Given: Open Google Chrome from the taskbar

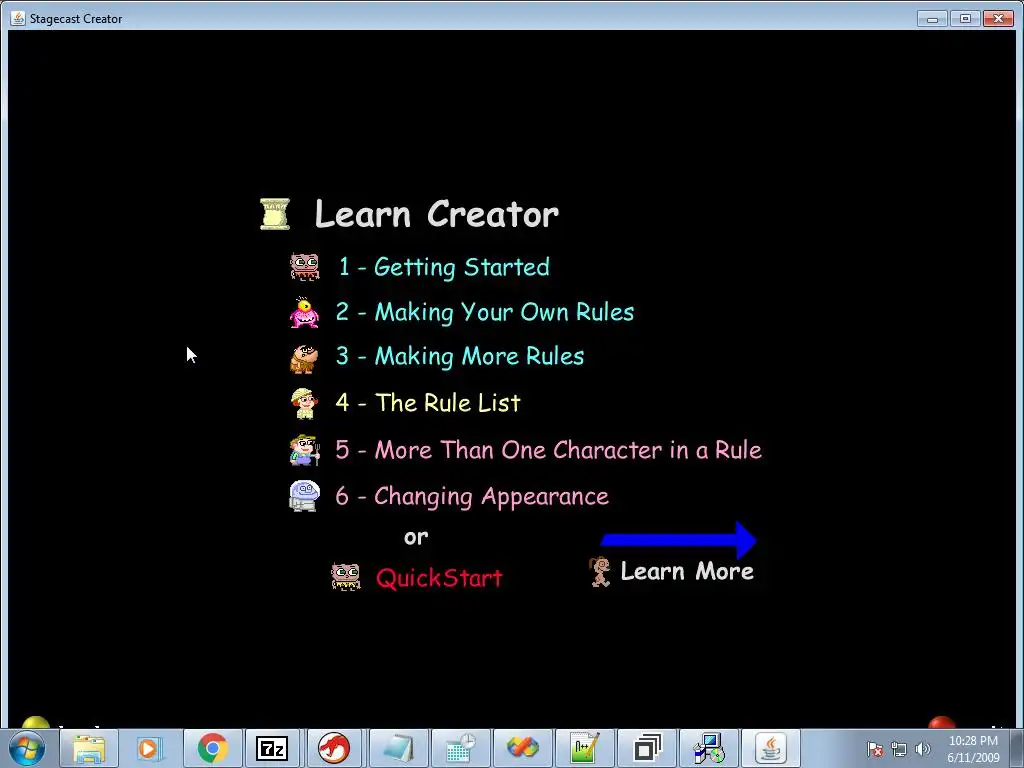Looking at the screenshot, I should (213, 748).
